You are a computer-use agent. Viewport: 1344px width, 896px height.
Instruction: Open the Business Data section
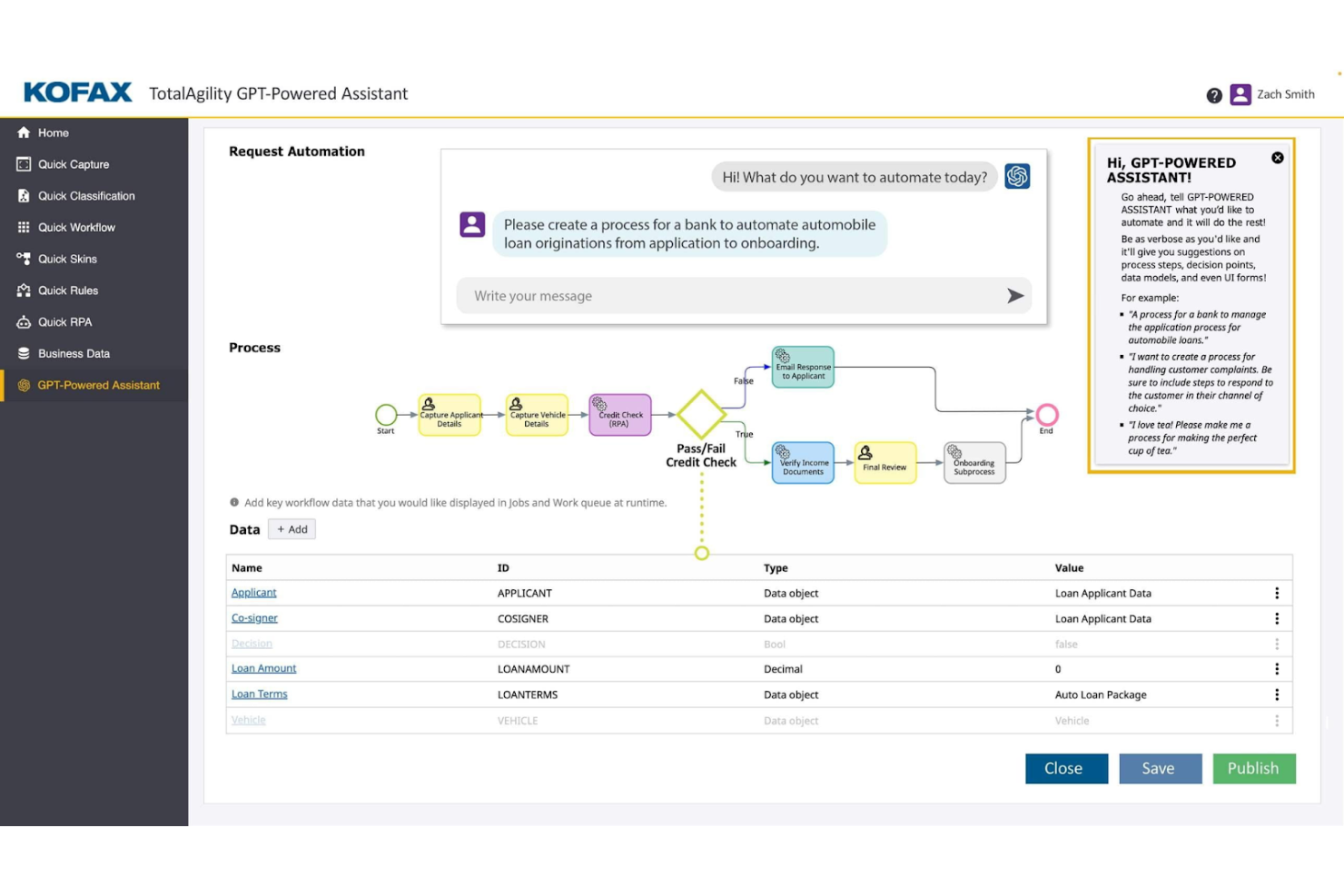point(73,353)
